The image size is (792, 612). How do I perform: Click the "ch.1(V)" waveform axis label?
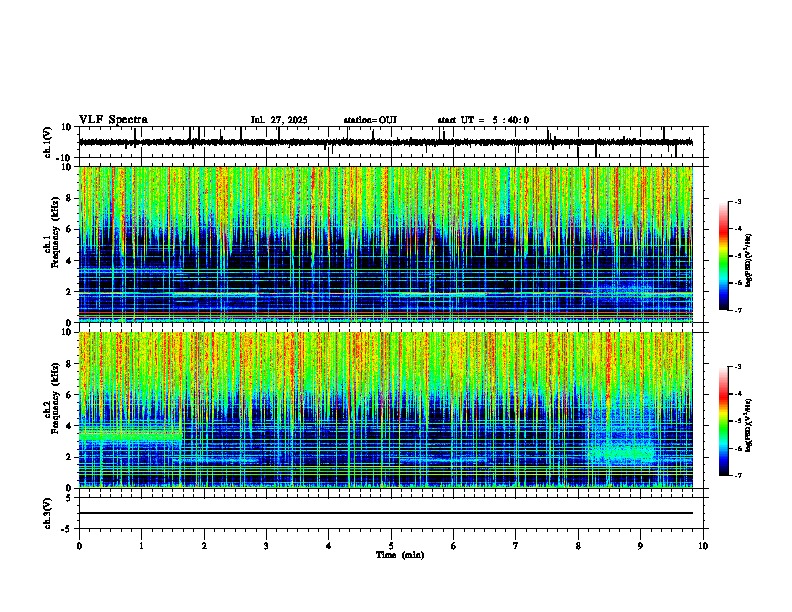(x=48, y=142)
